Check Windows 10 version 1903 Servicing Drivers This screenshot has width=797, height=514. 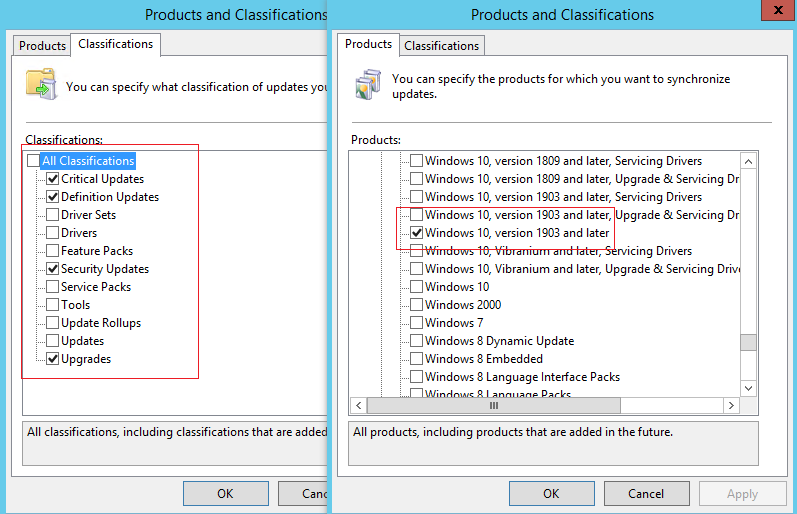click(416, 197)
